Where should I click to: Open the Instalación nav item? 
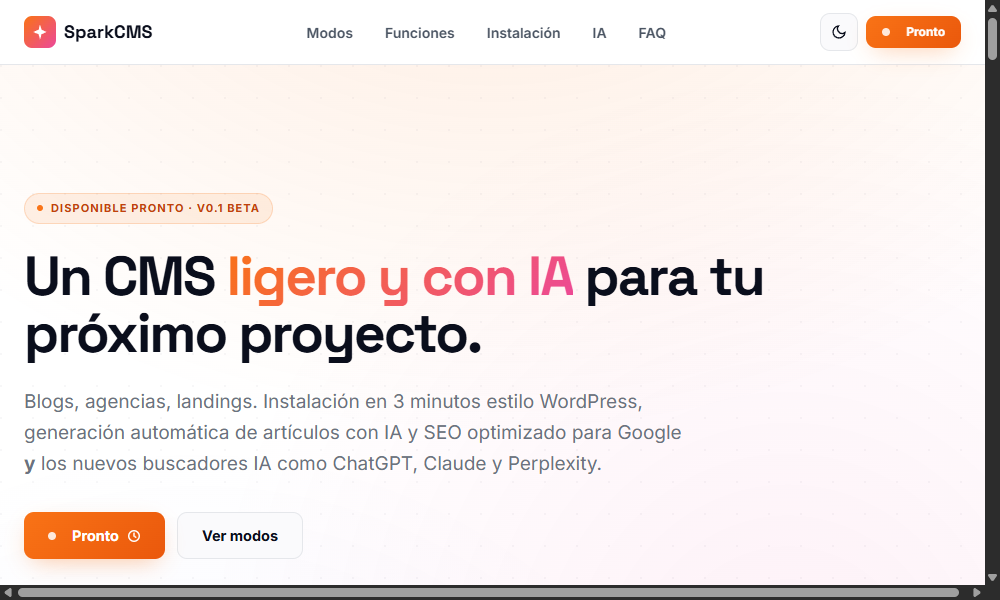523,33
